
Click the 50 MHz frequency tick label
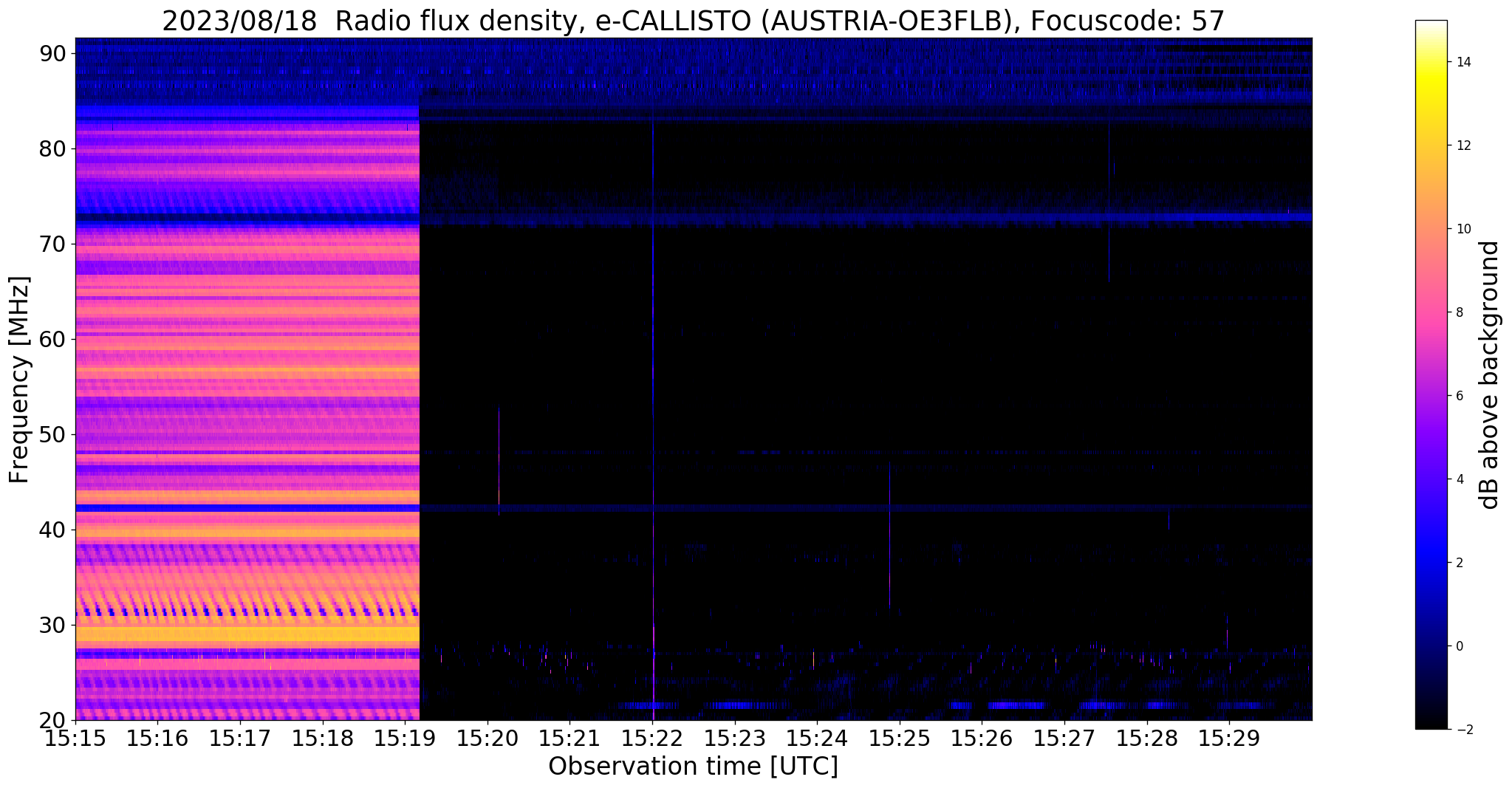tap(52, 434)
